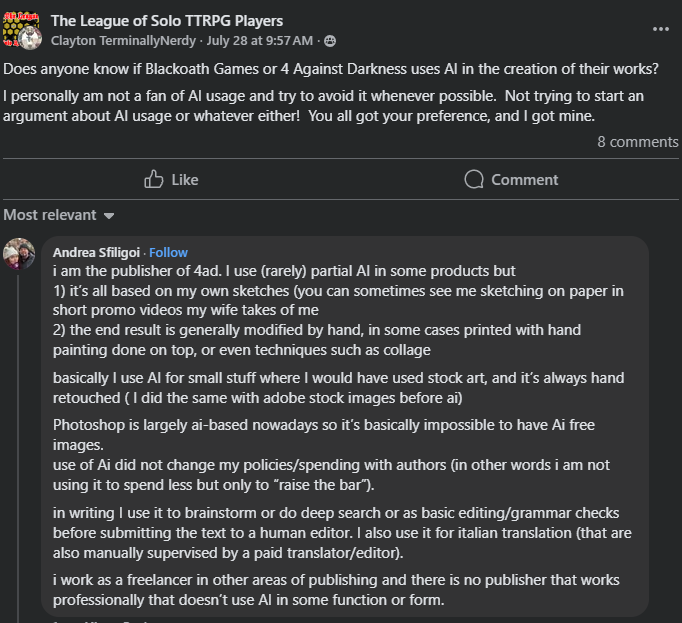Viewport: 682px width, 623px height.
Task: Open Andrea Sfiligoi's name link
Action: point(97,252)
